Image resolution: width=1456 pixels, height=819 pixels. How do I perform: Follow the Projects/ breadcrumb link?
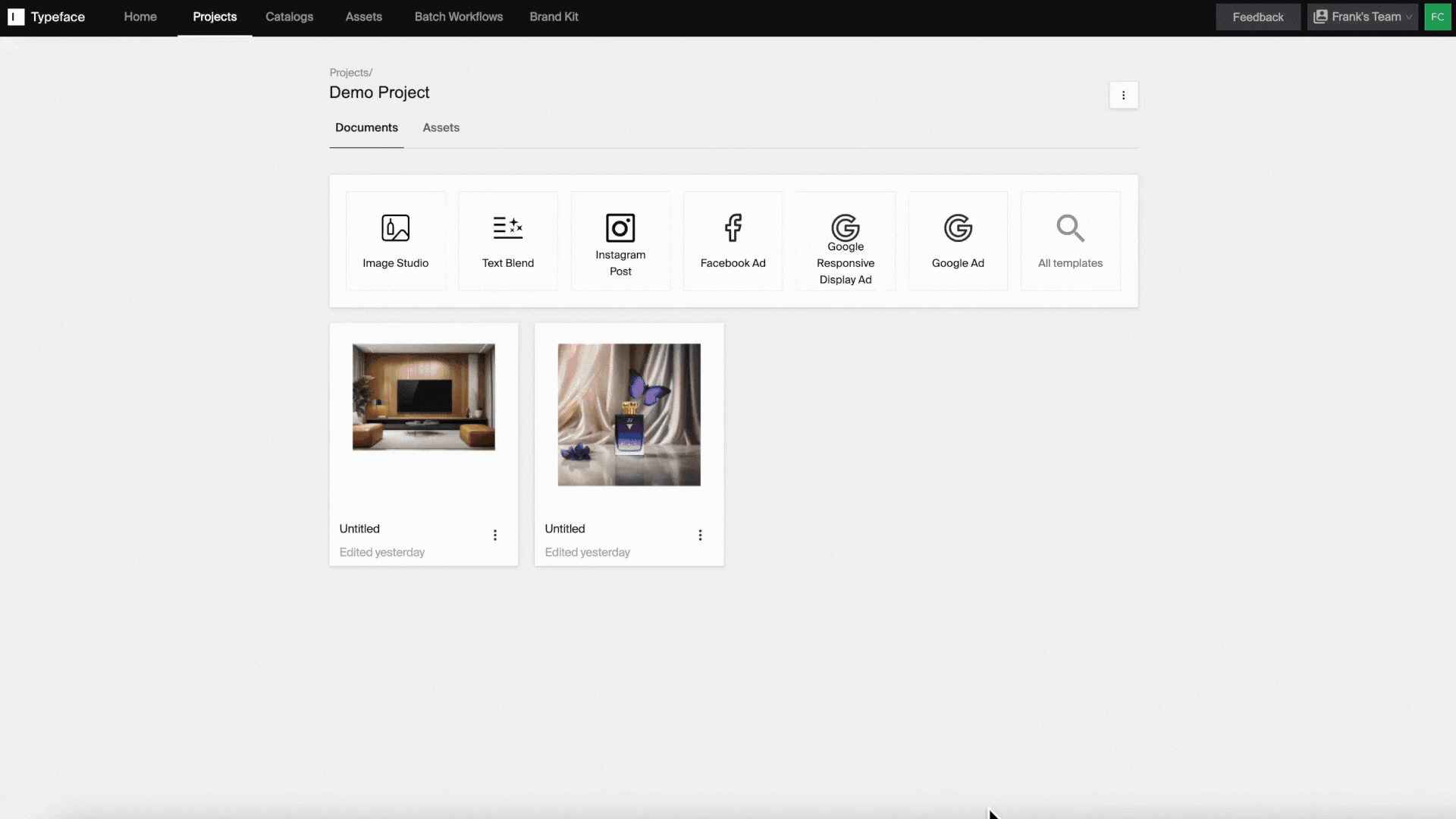pyautogui.click(x=350, y=73)
